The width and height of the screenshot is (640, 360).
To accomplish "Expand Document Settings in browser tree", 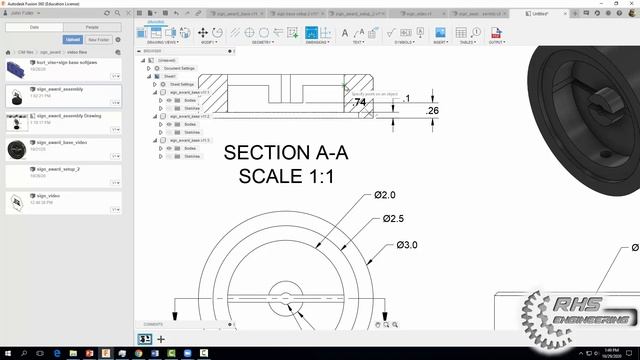I will [149, 68].
